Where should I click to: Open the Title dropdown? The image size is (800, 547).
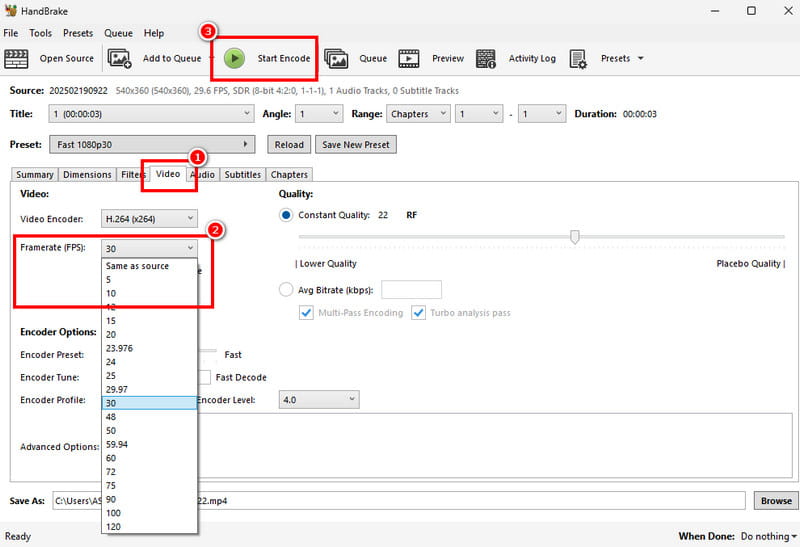(x=152, y=114)
